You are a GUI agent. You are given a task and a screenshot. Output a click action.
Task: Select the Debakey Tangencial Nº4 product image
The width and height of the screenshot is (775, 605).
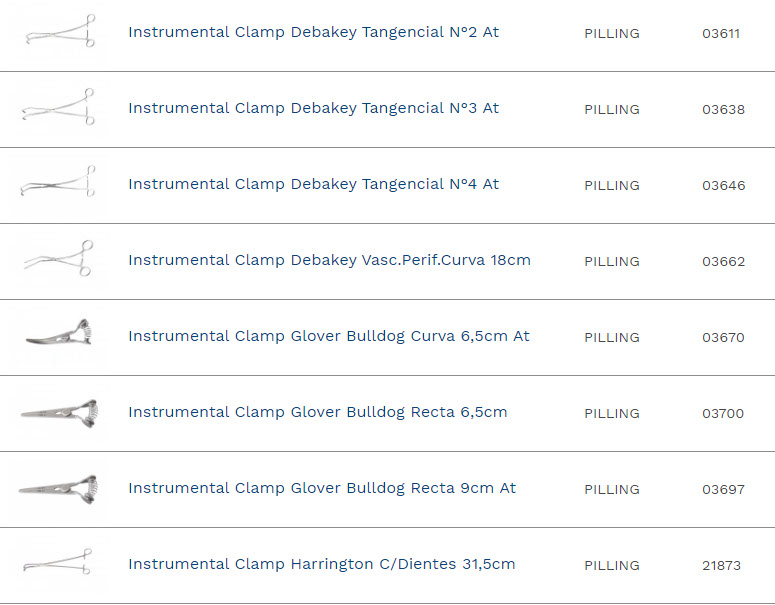(59, 184)
